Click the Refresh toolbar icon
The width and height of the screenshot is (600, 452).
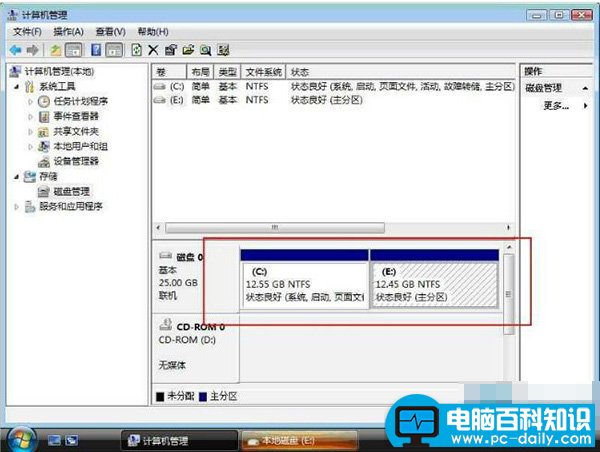[137, 50]
